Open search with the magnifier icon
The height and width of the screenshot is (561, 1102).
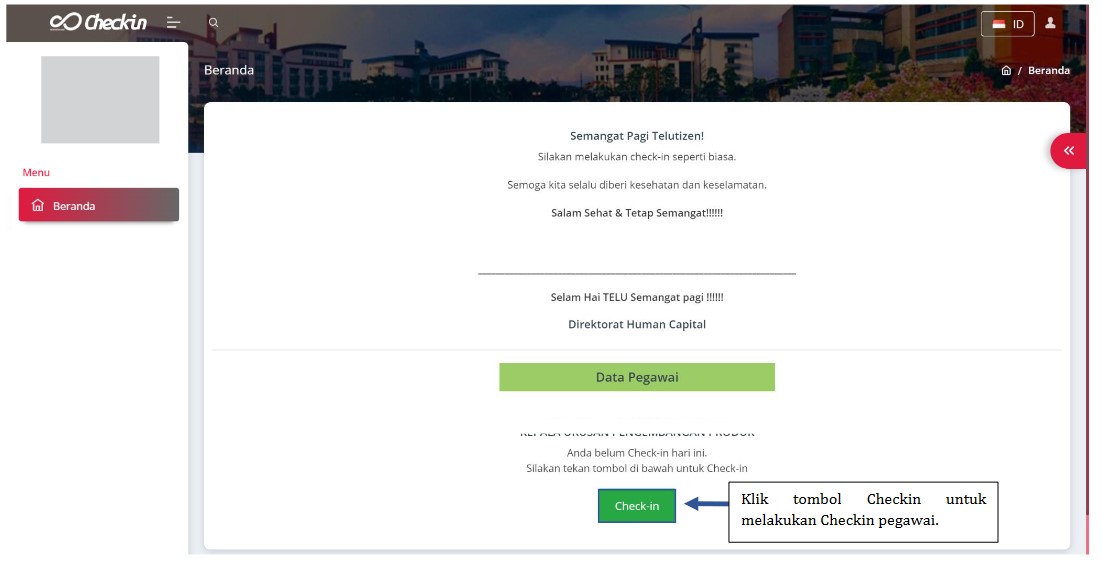(x=213, y=22)
